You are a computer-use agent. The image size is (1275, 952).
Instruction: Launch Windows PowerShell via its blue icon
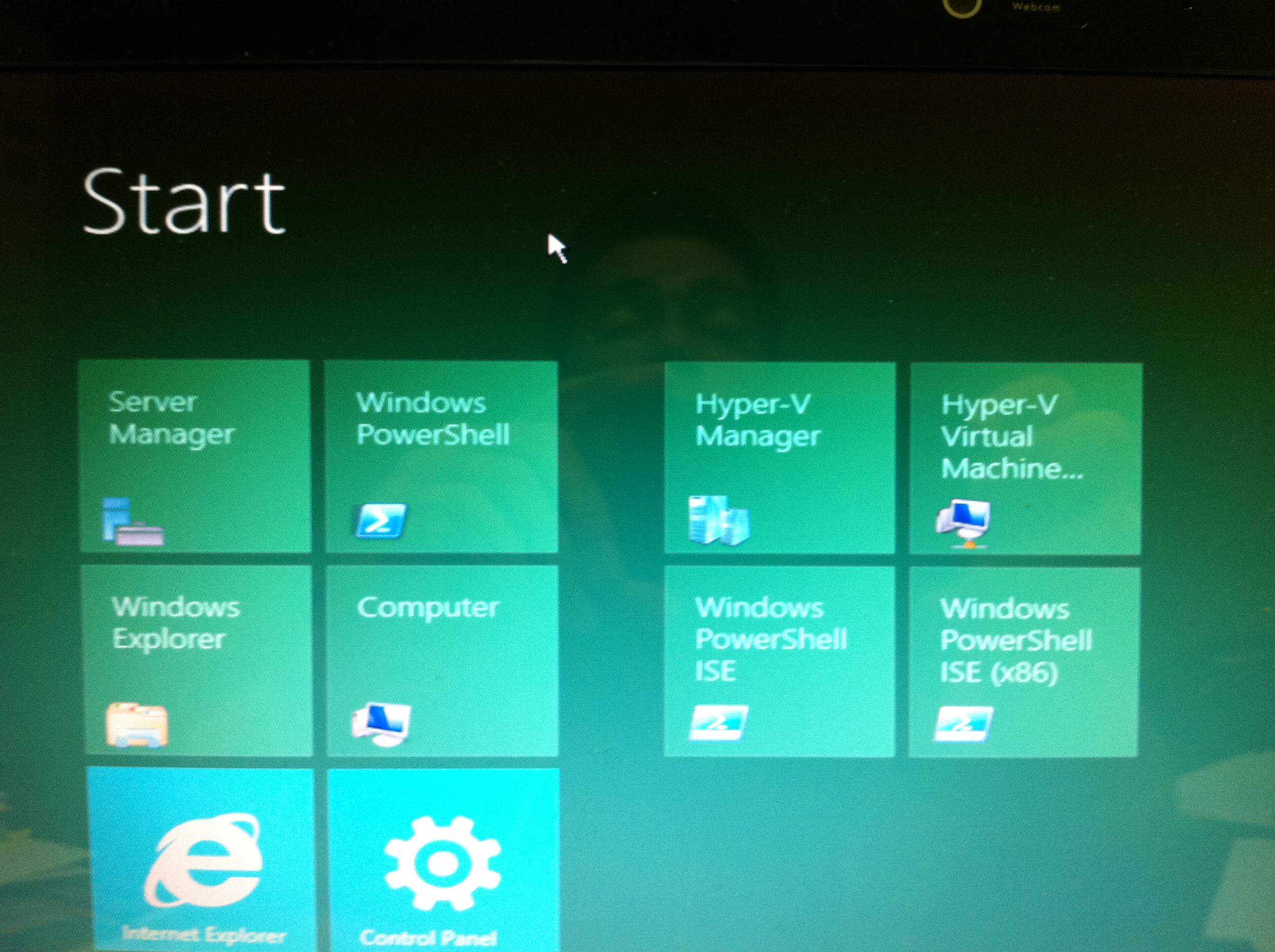coord(381,520)
